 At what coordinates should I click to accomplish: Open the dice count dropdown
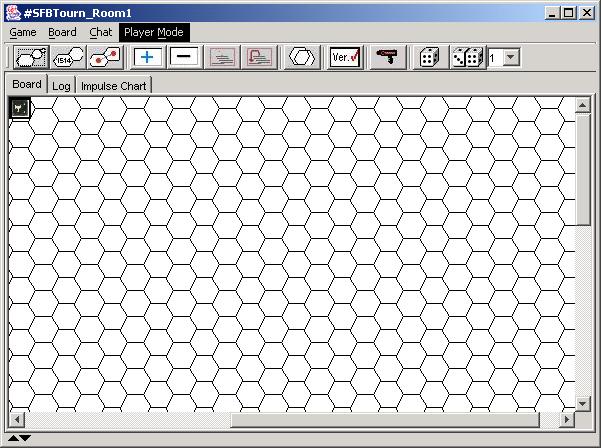(511, 58)
